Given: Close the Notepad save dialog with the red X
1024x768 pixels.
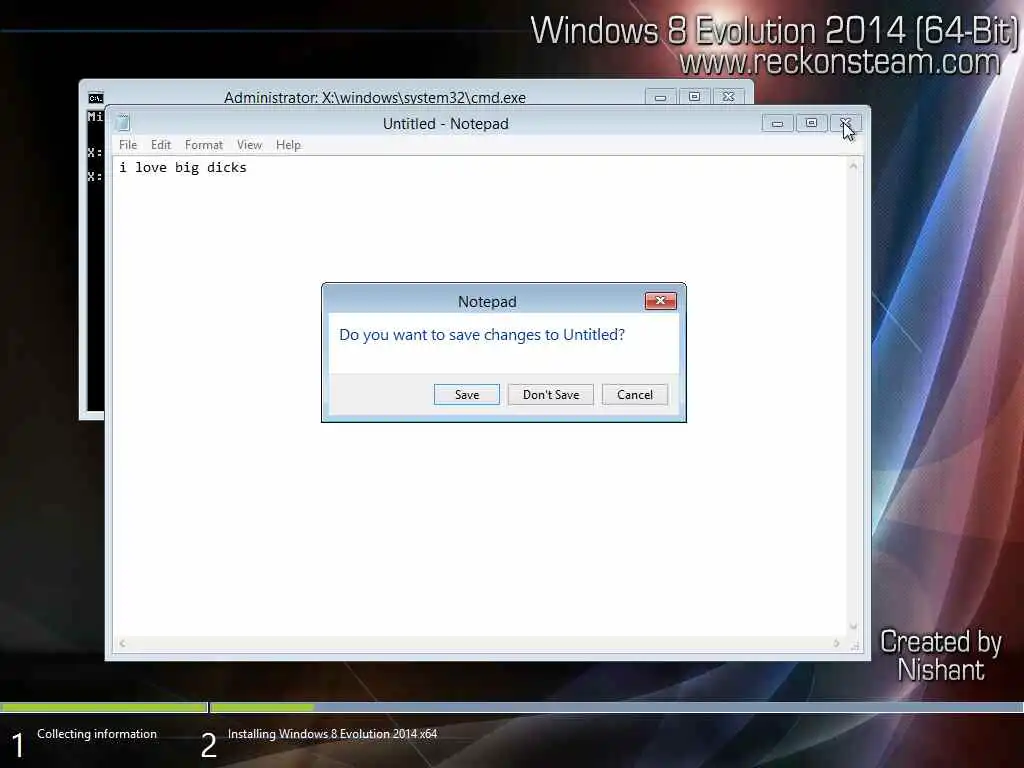Looking at the screenshot, I should coord(660,300).
